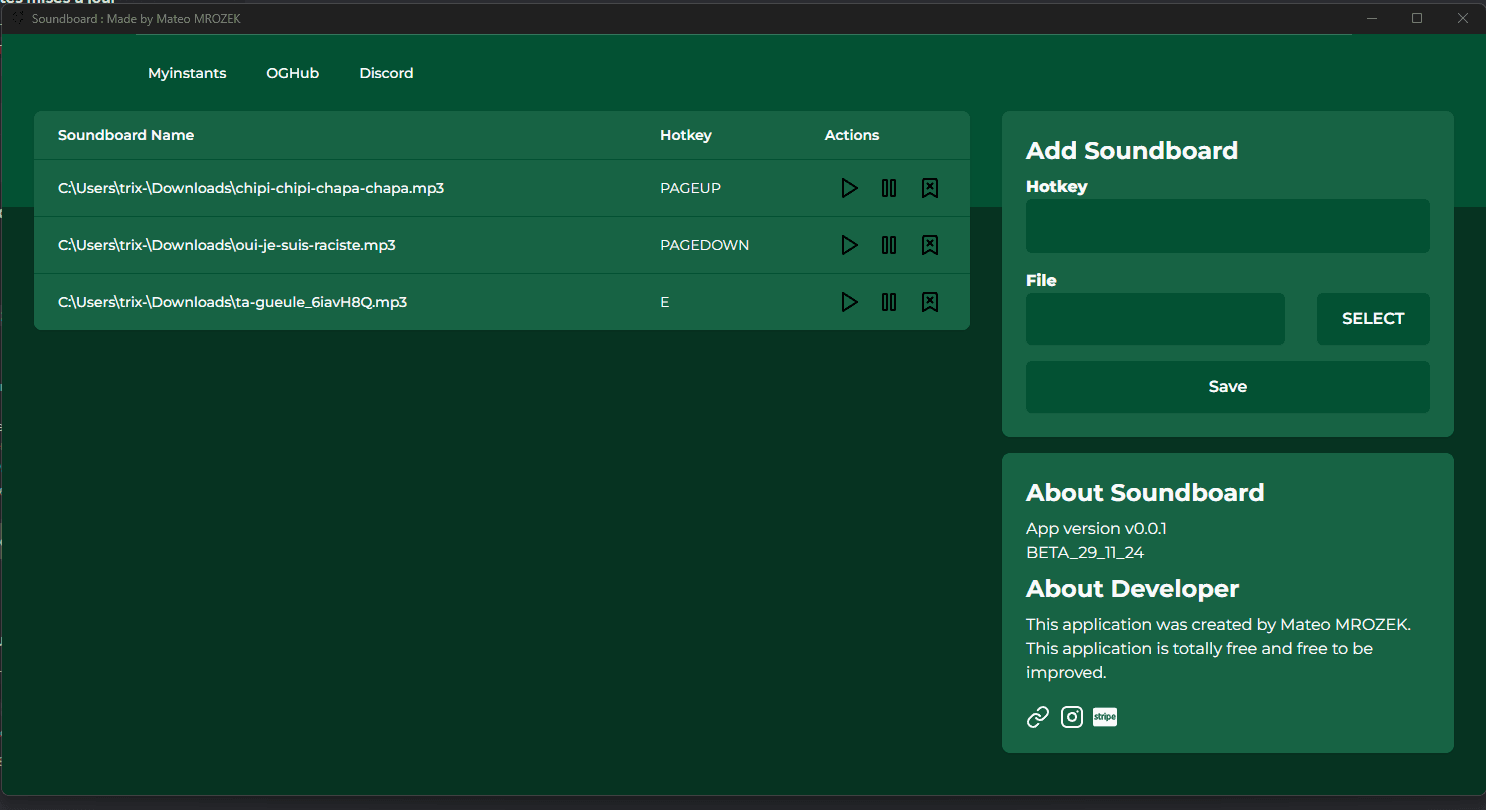This screenshot has height=810, width=1486.
Task: Delete the PAGEDOWN hotkey soundboard entry
Action: click(929, 245)
